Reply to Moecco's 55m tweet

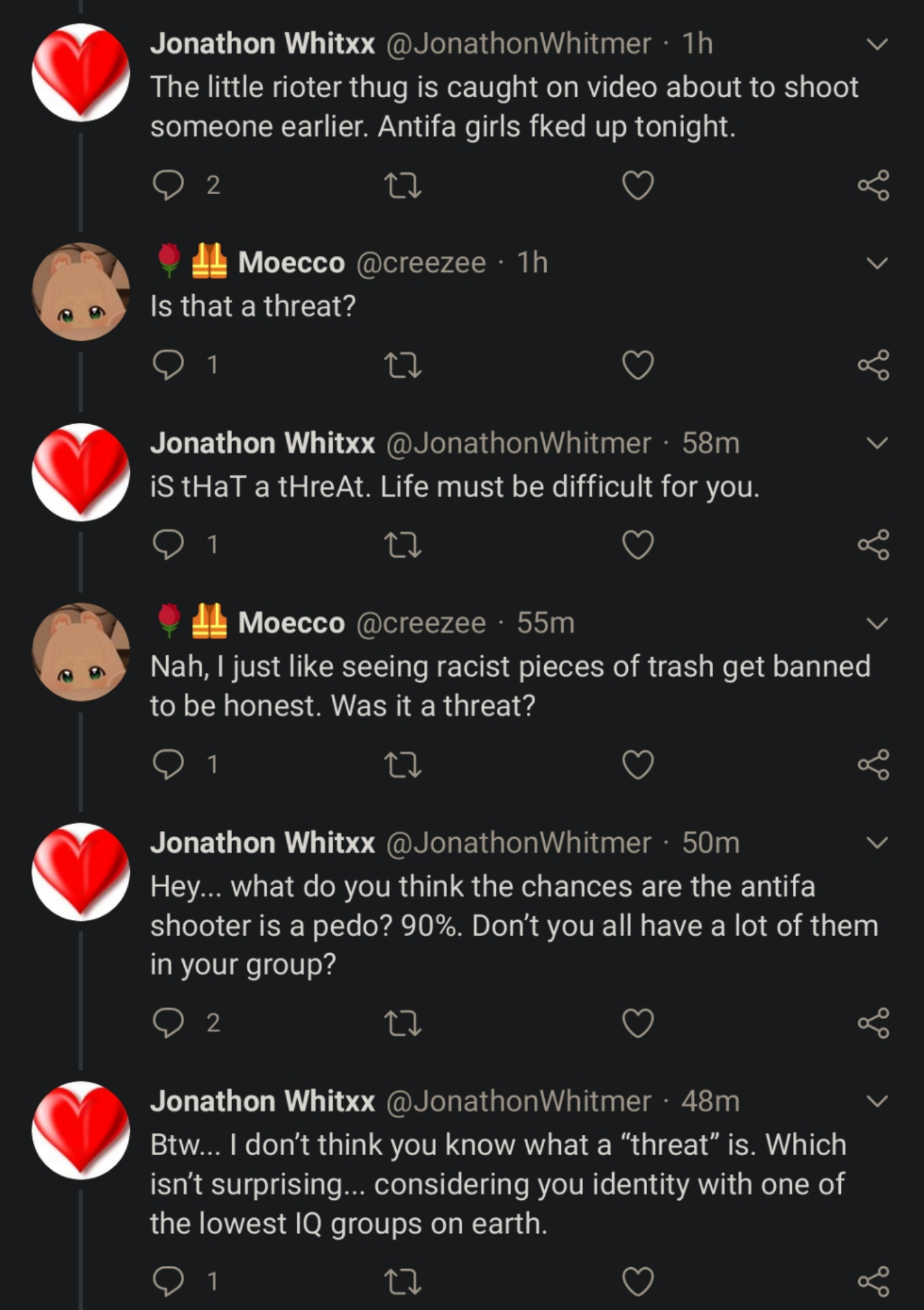tap(169, 765)
